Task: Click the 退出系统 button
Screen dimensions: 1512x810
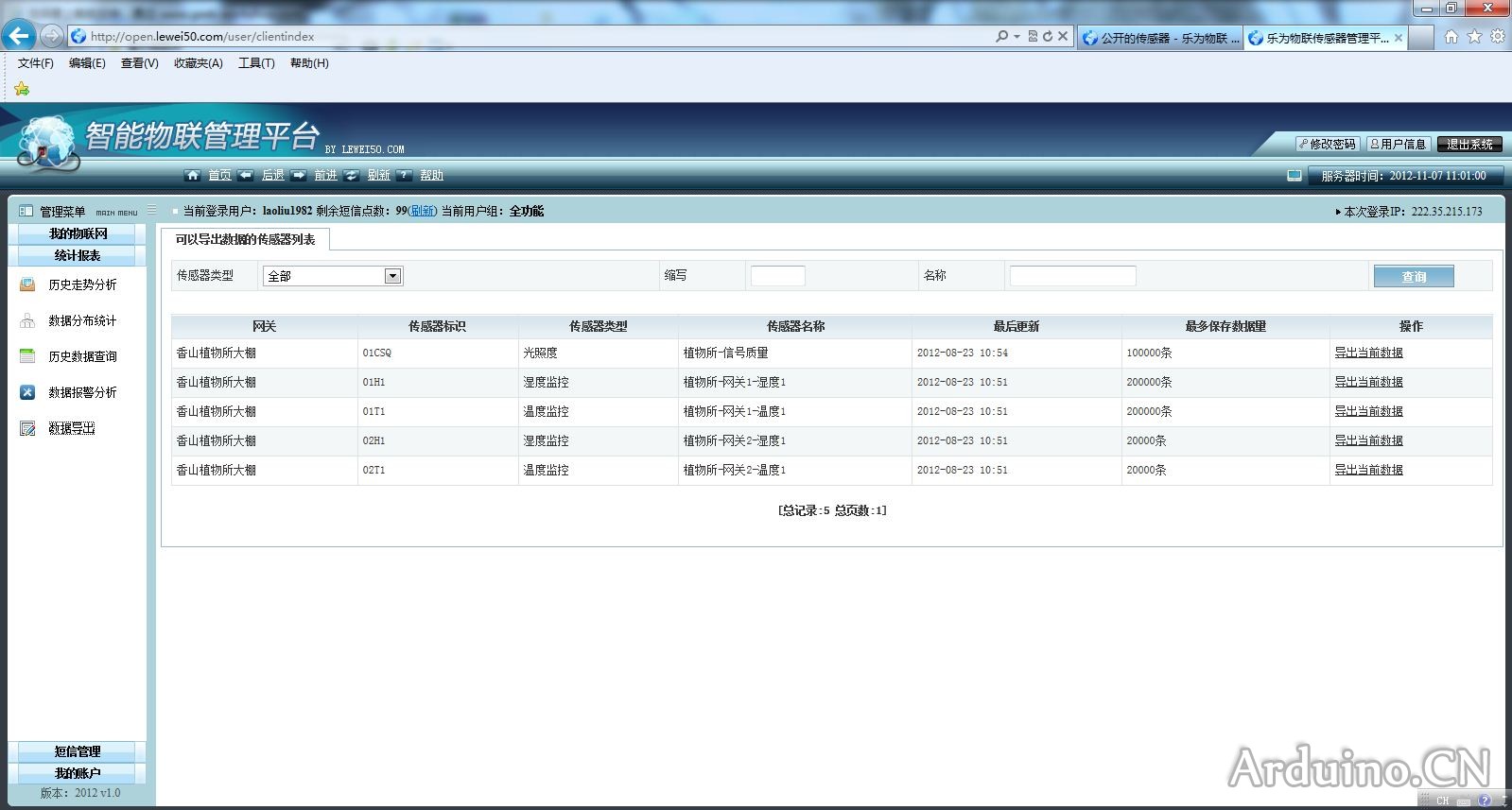Action: 1469,145
